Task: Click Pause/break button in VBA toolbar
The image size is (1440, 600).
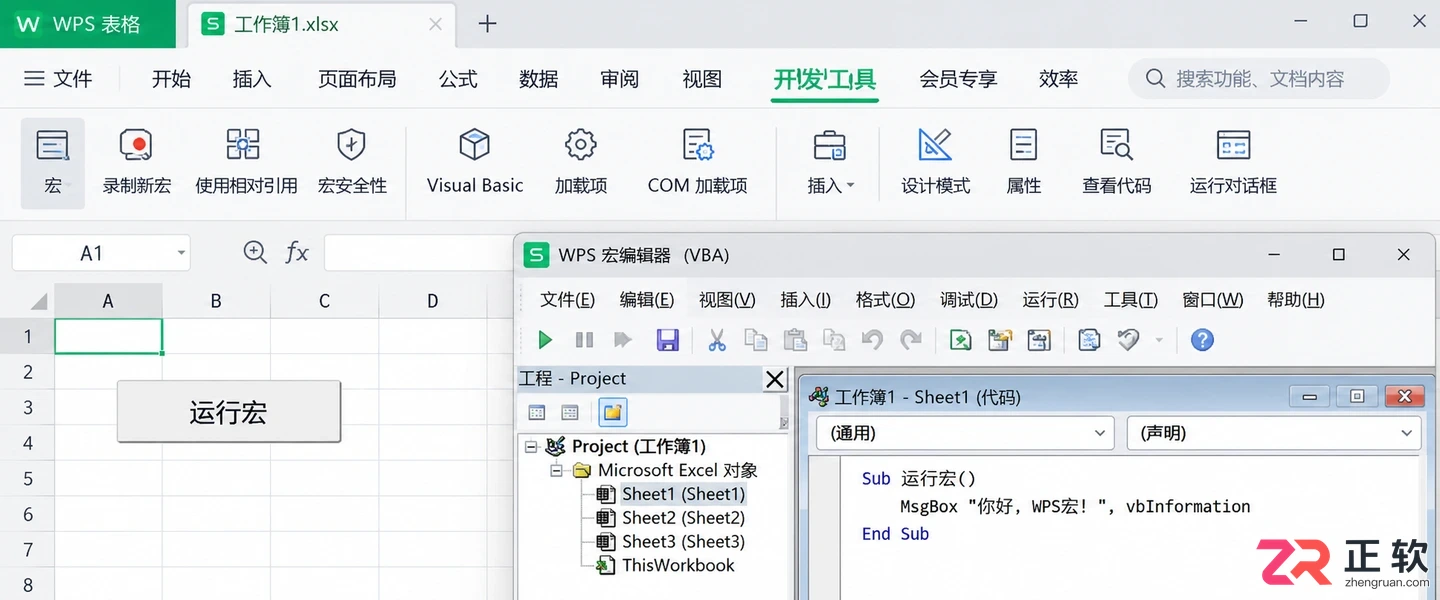Action: [x=584, y=340]
